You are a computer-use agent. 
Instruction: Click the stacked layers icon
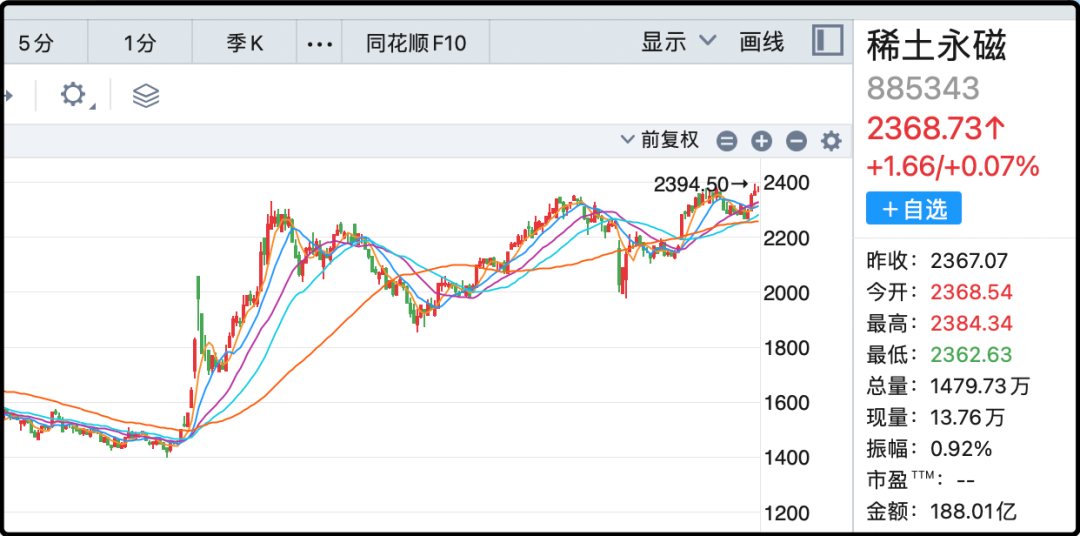(x=146, y=95)
